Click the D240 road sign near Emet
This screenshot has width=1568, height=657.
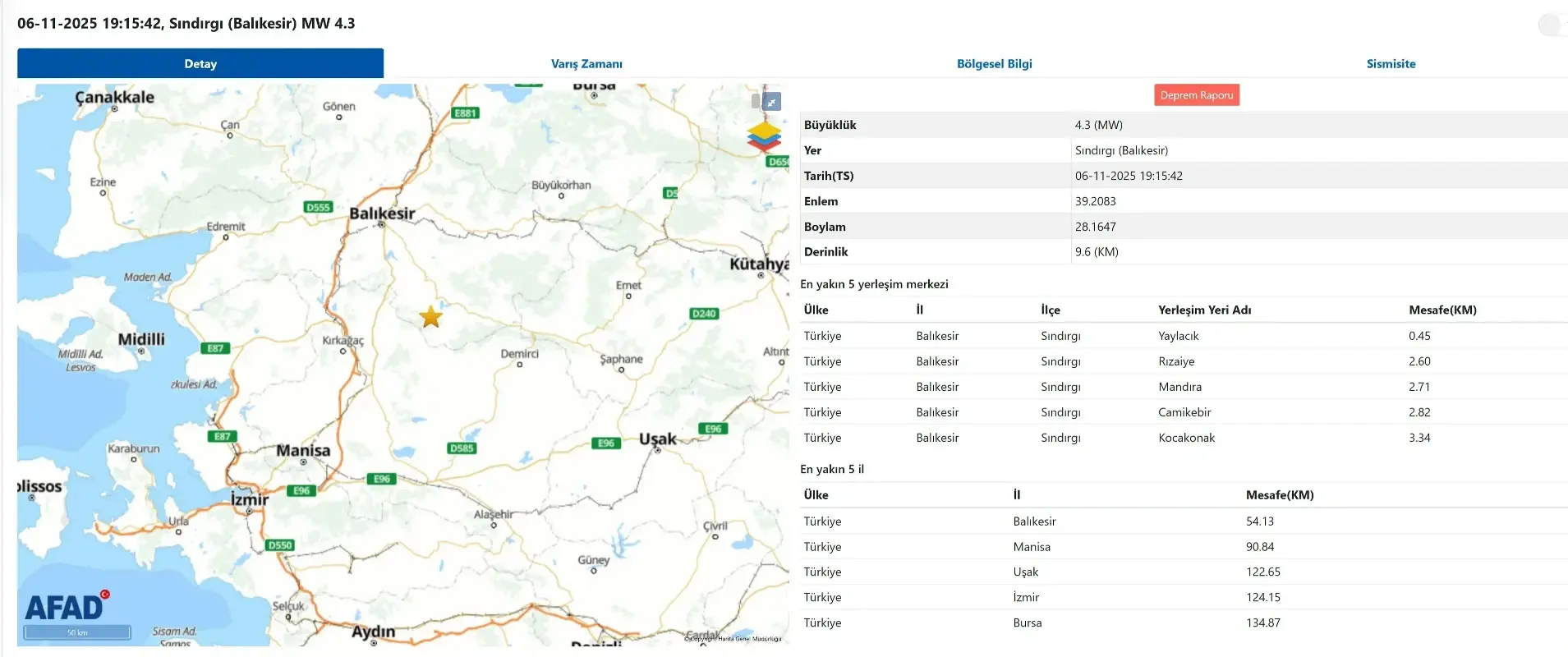point(704,314)
